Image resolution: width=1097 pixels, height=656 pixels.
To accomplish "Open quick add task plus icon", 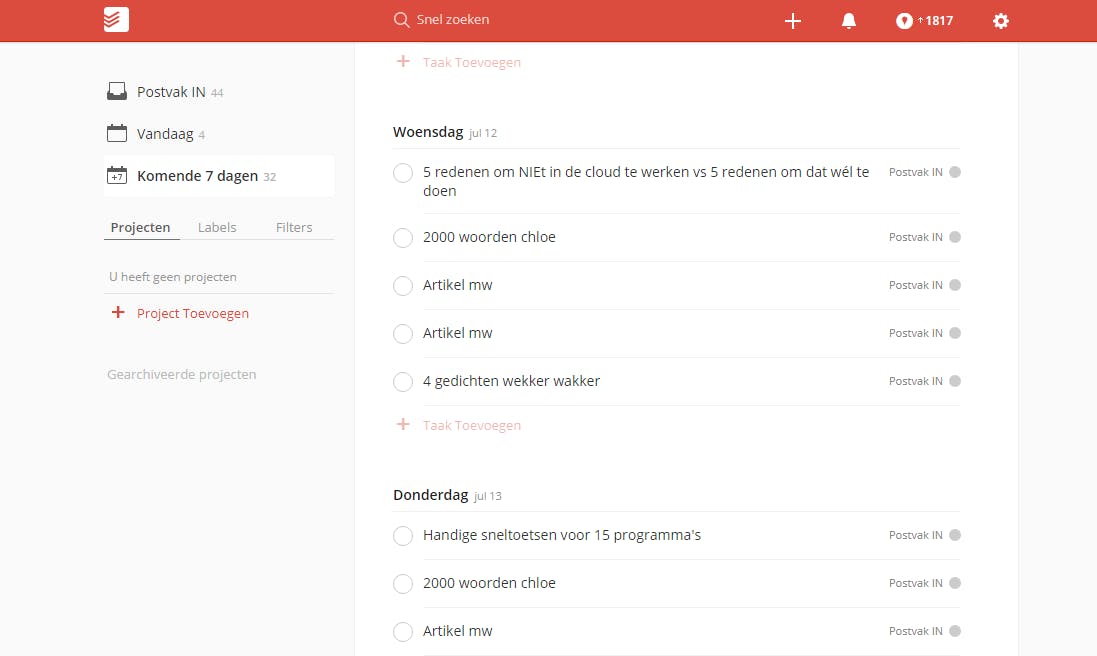I will pos(793,21).
